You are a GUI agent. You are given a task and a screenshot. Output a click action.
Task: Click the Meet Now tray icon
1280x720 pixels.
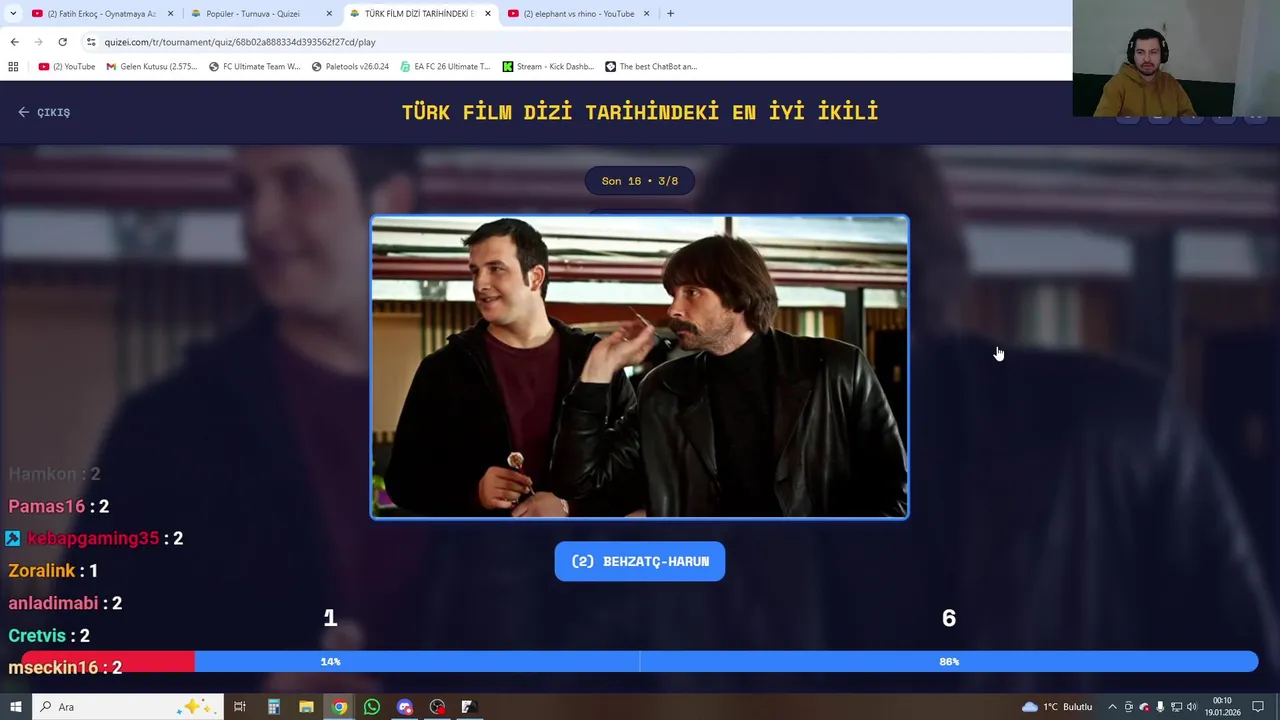click(x=1129, y=707)
